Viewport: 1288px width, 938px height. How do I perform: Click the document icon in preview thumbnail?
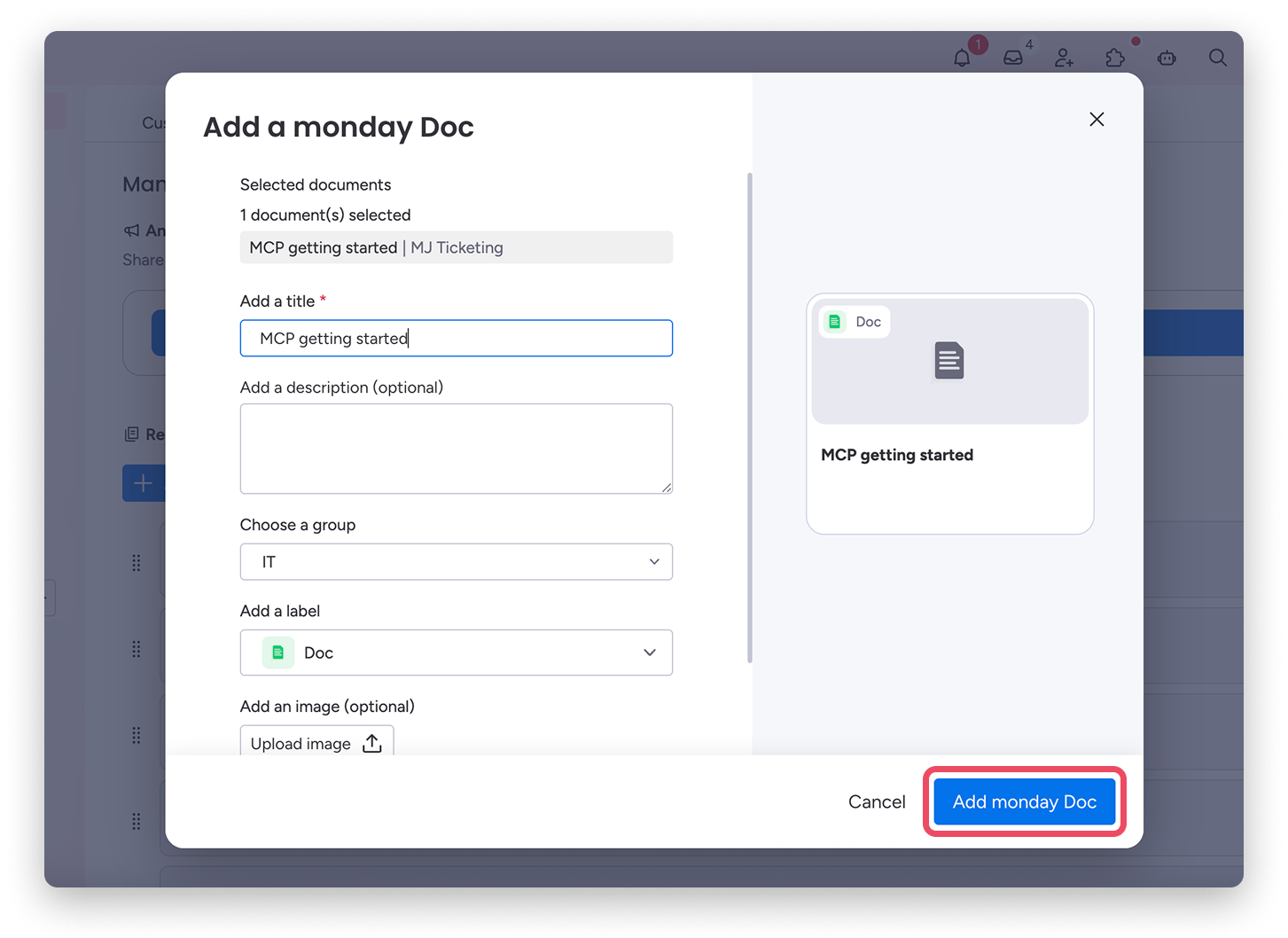pyautogui.click(x=949, y=361)
